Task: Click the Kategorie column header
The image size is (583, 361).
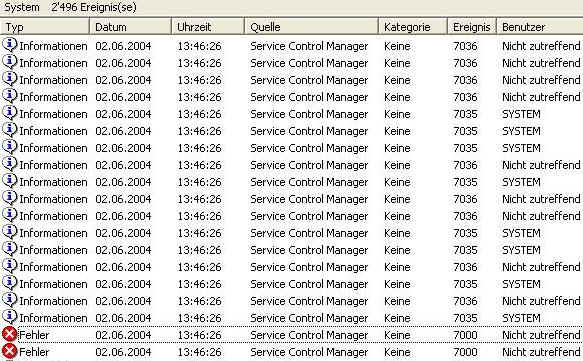Action: tap(412, 27)
